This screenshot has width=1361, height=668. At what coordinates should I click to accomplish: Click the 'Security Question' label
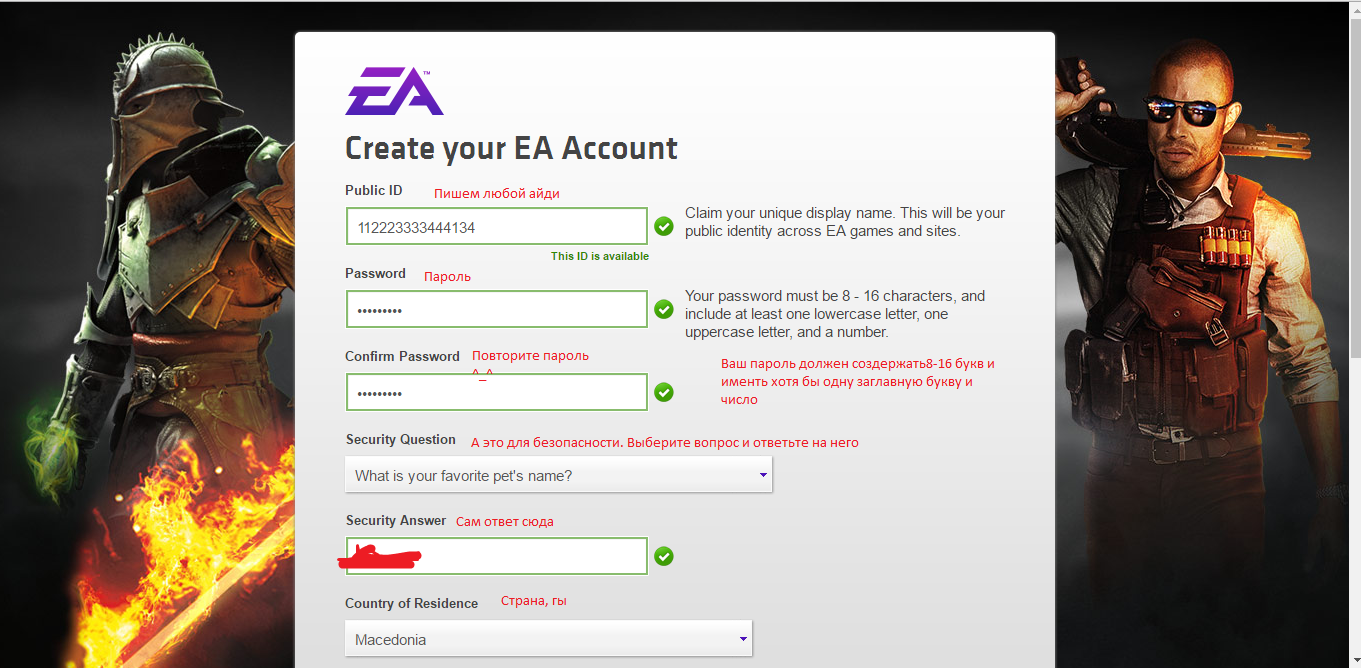[x=401, y=440]
